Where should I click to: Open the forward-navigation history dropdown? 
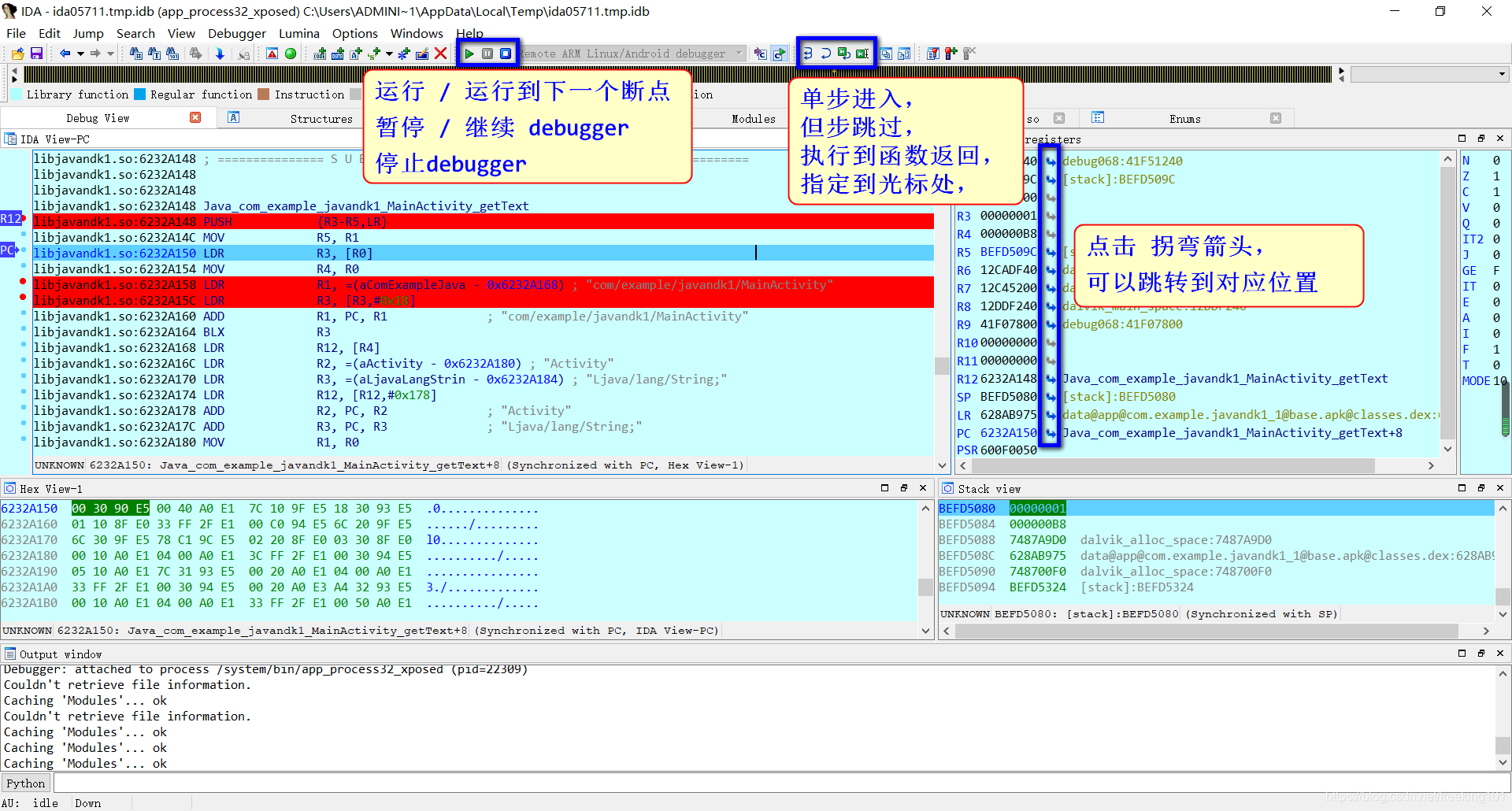pyautogui.click(x=110, y=54)
